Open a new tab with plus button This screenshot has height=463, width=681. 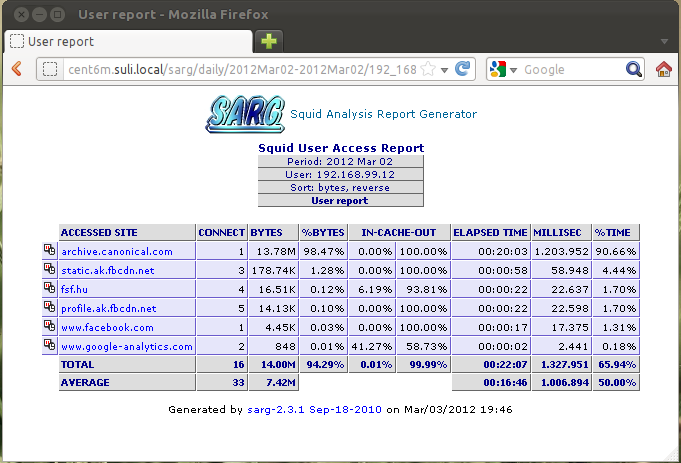click(x=269, y=41)
